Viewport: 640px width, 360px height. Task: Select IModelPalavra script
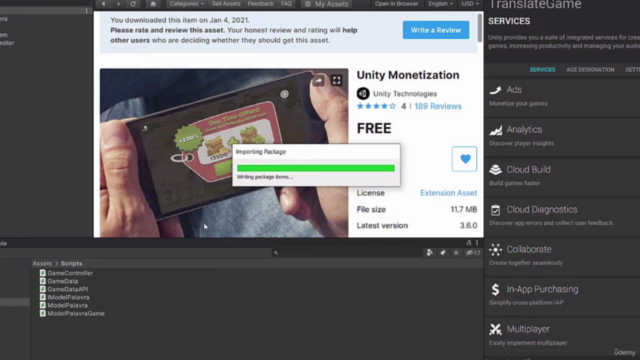[68, 298]
